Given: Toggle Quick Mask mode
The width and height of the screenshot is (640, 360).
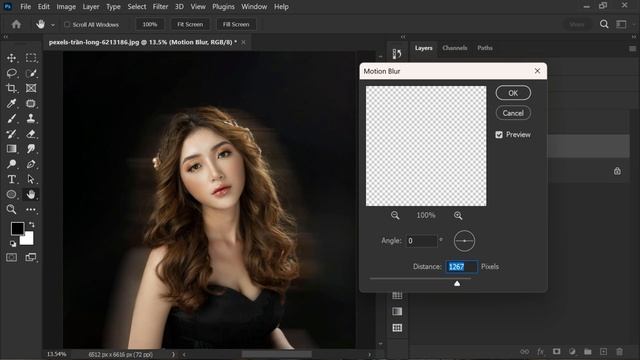Looking at the screenshot, I should tap(11, 257).
